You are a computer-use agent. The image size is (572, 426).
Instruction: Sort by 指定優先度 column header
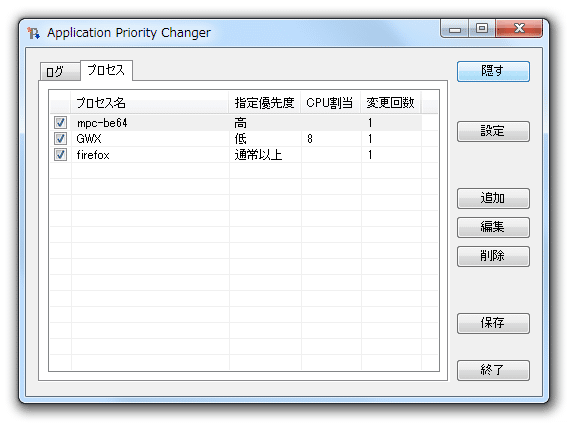[x=265, y=103]
